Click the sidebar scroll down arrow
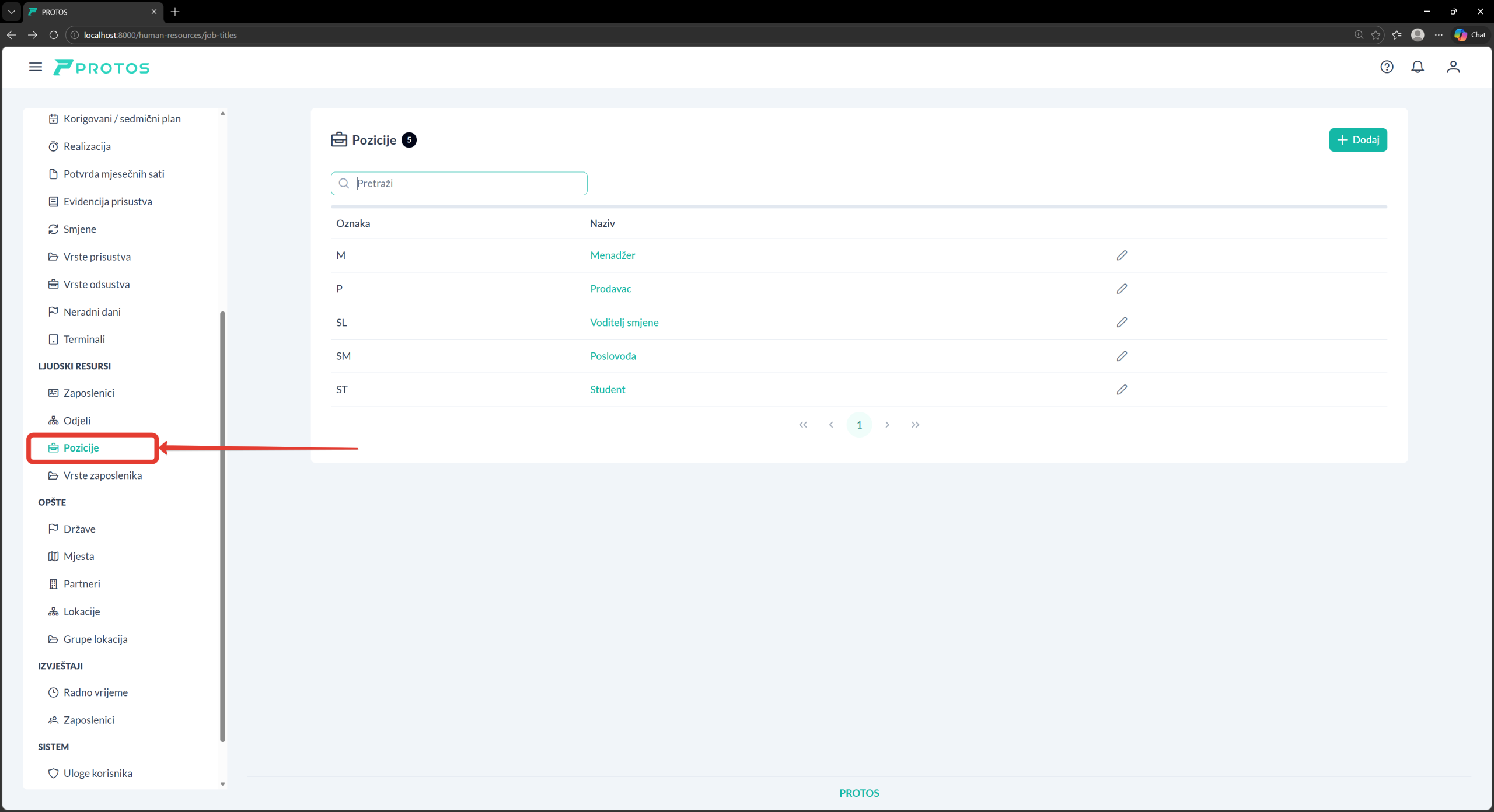This screenshot has width=1494, height=812. point(222,784)
